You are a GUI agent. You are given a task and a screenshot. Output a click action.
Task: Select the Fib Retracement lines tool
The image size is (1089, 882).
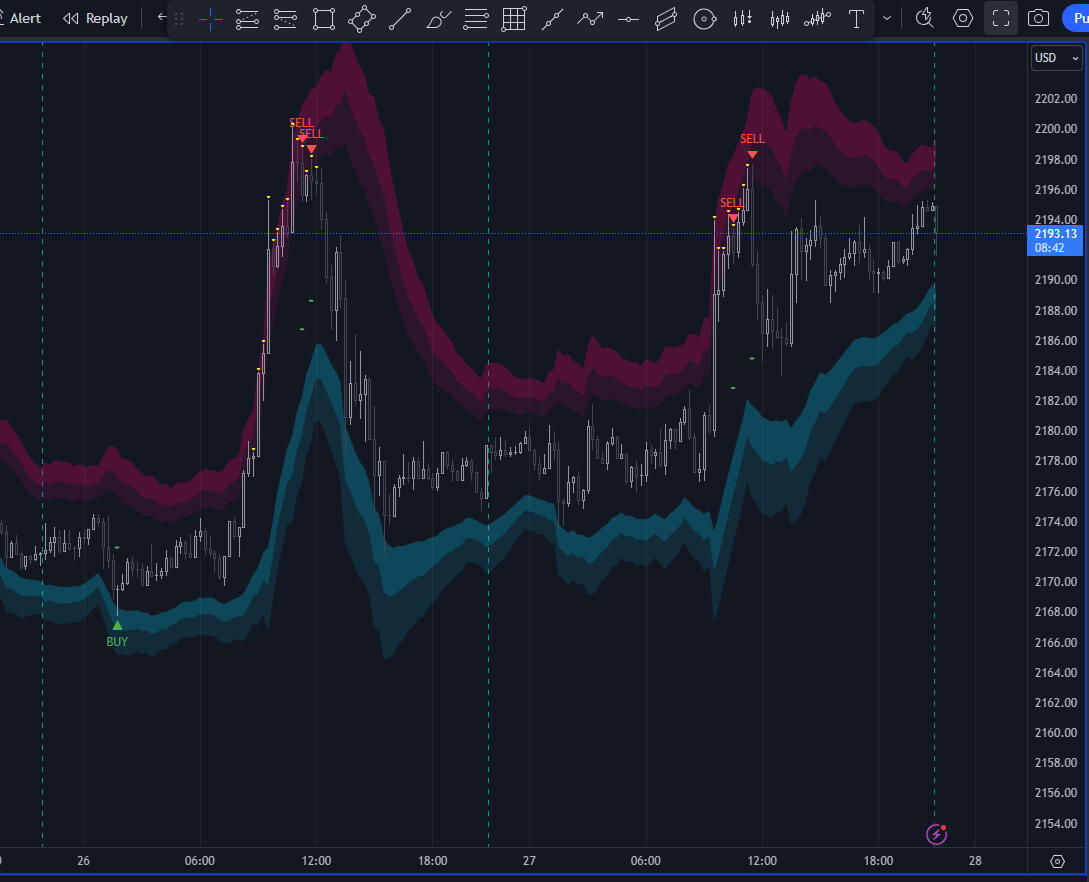477,19
